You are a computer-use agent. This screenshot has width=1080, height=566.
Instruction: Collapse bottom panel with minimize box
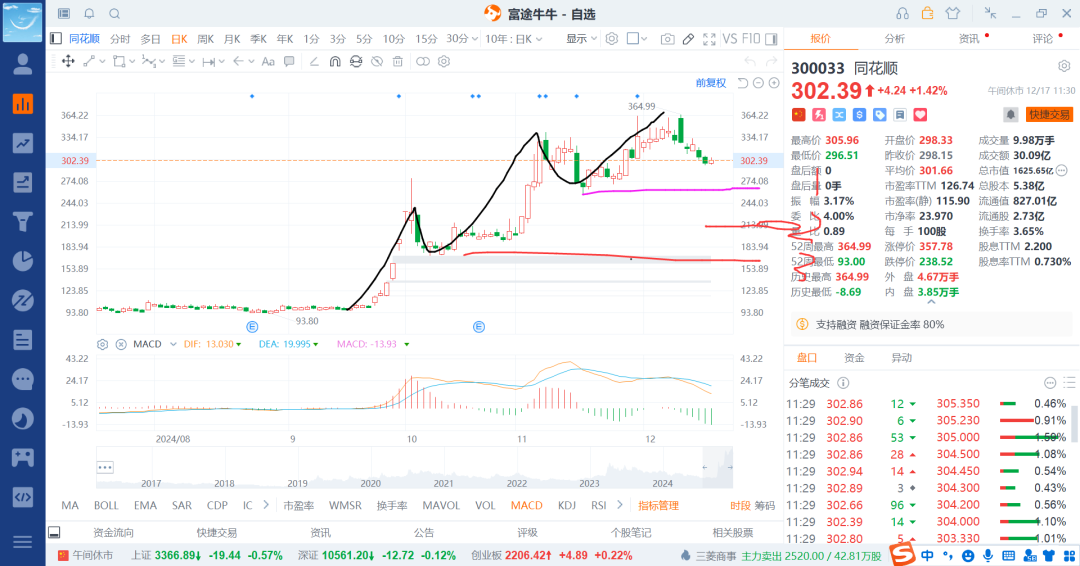pos(54,532)
